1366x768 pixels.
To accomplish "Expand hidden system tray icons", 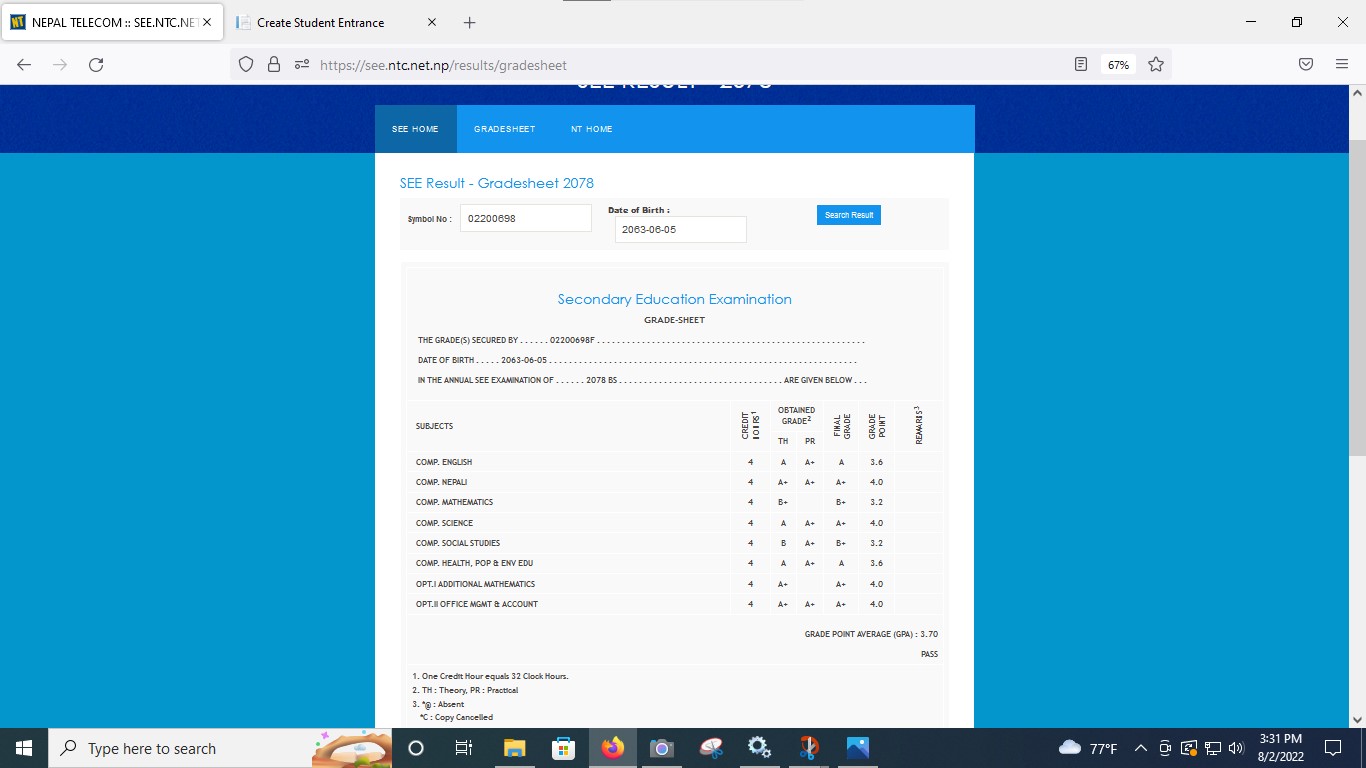I will coord(1140,748).
